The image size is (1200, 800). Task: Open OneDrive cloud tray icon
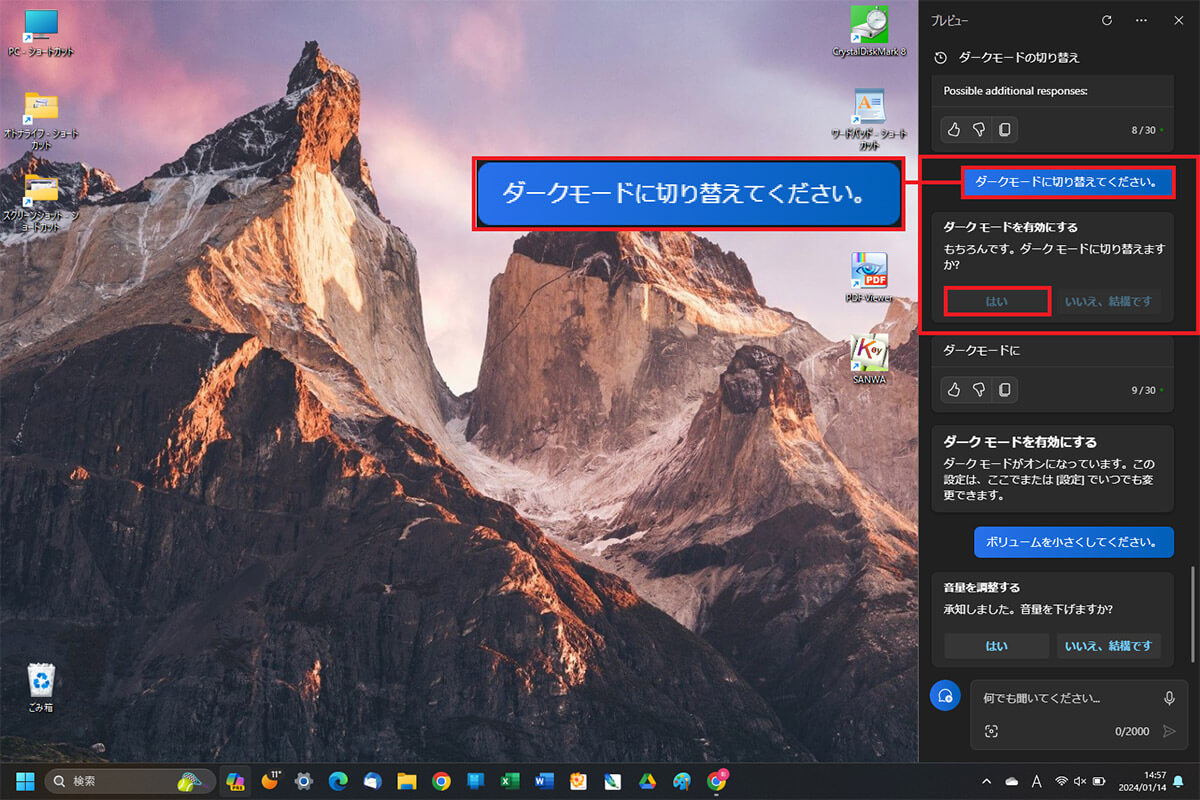tap(1011, 781)
